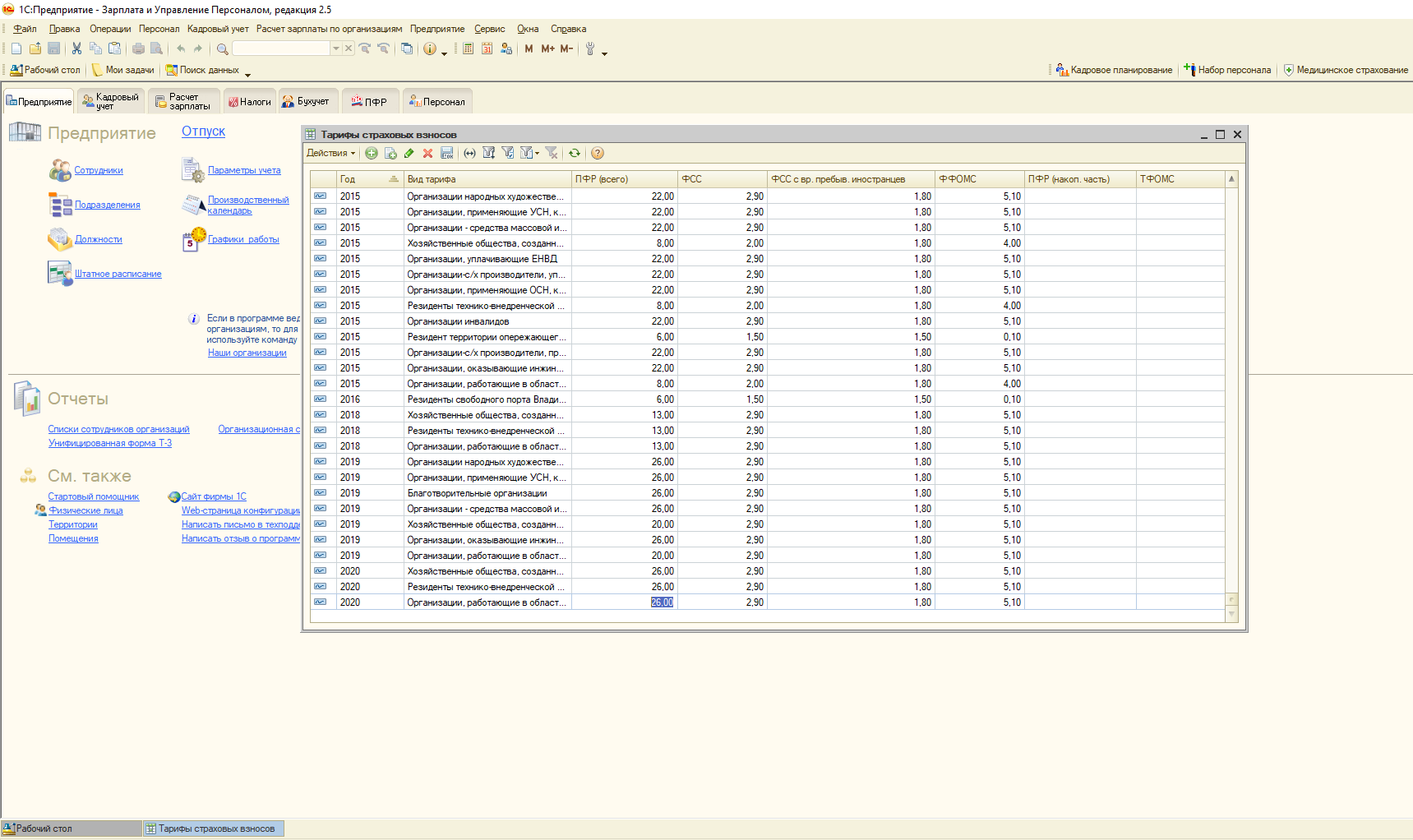Click the M+ memory button
1413x840 pixels.
pyautogui.click(x=547, y=48)
